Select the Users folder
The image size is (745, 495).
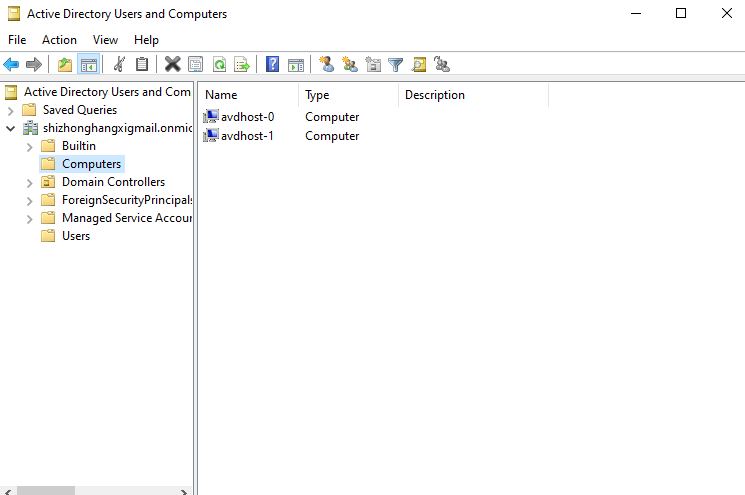[76, 236]
